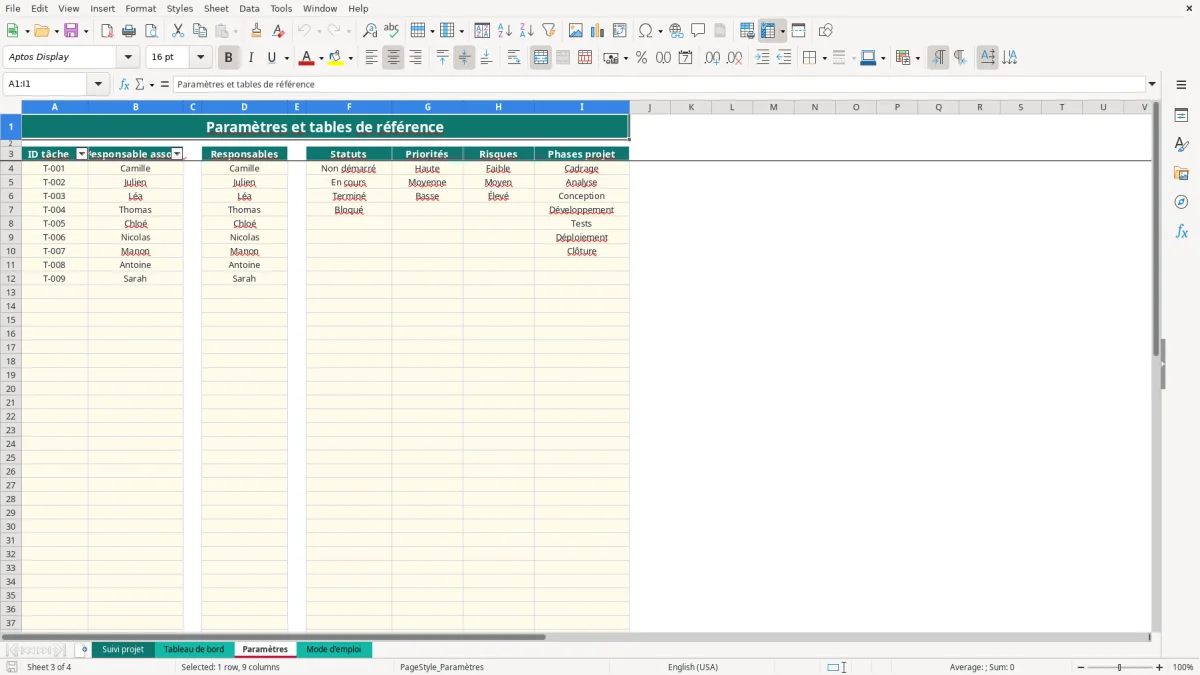The image size is (1200, 675).
Task: Sort descending with the Z-A icon
Action: (527, 31)
